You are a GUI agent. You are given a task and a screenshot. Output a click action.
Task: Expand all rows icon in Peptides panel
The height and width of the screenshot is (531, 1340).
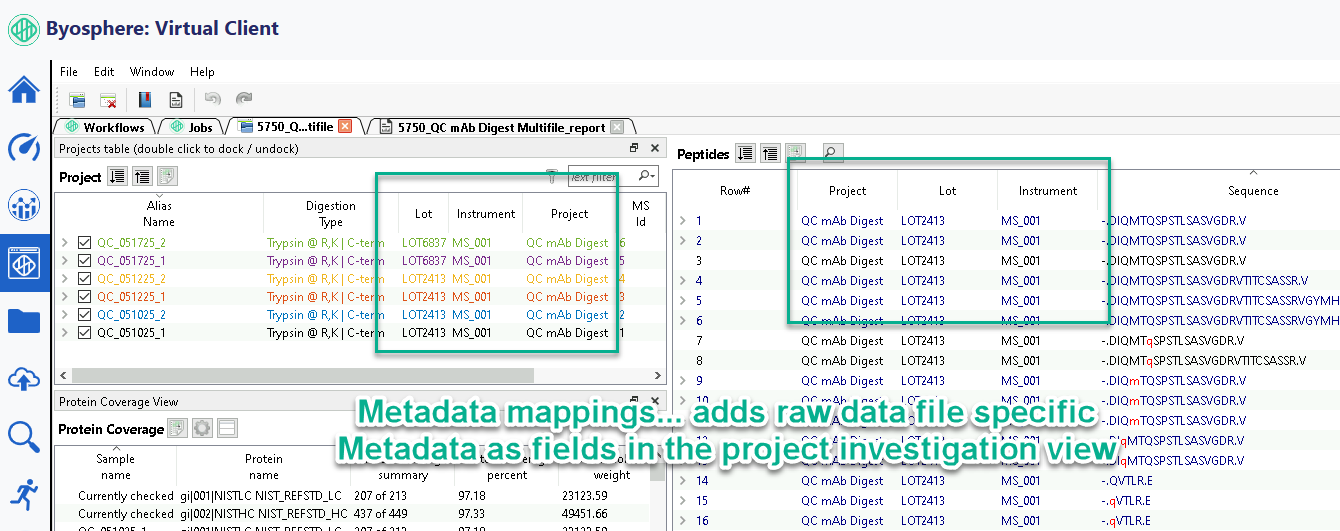pyautogui.click(x=745, y=153)
